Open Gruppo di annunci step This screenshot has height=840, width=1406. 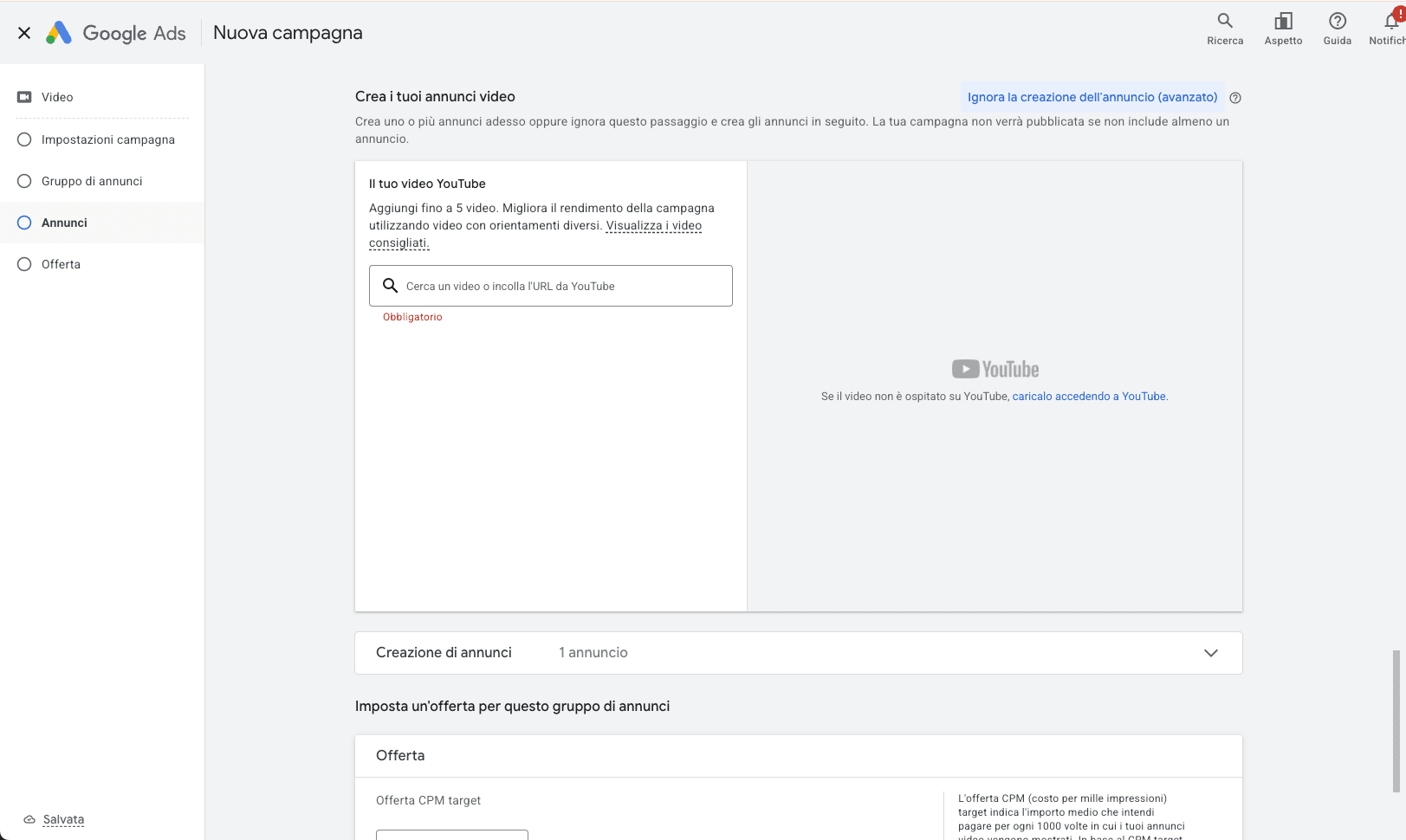click(92, 181)
